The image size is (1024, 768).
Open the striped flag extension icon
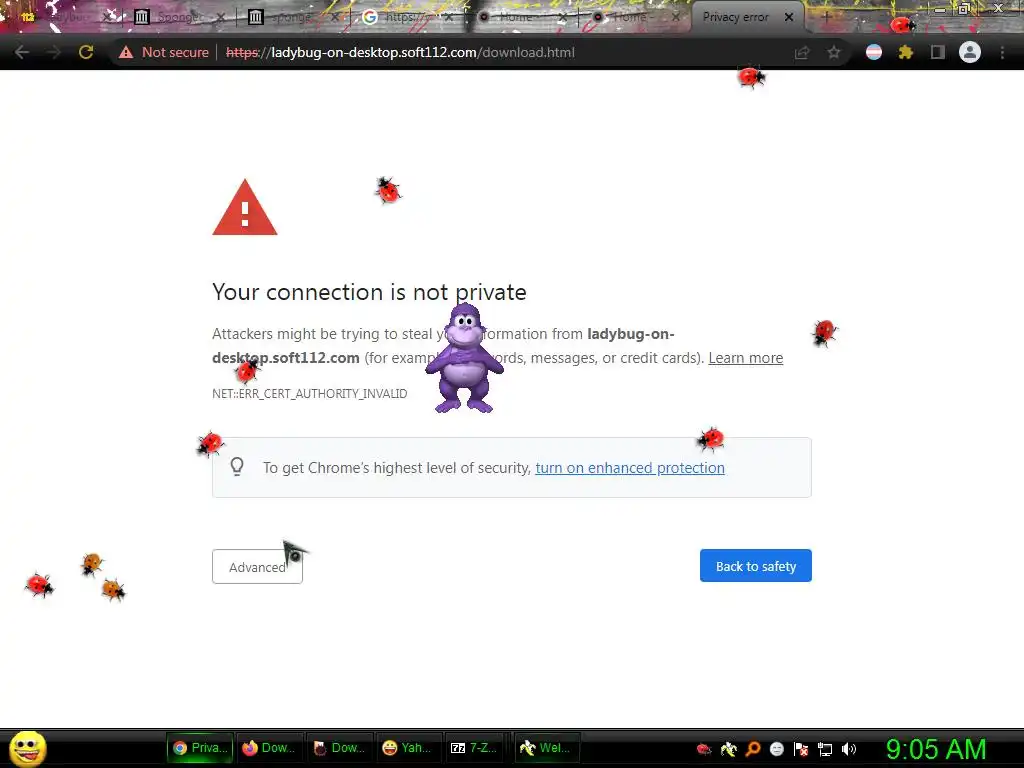pyautogui.click(x=874, y=52)
